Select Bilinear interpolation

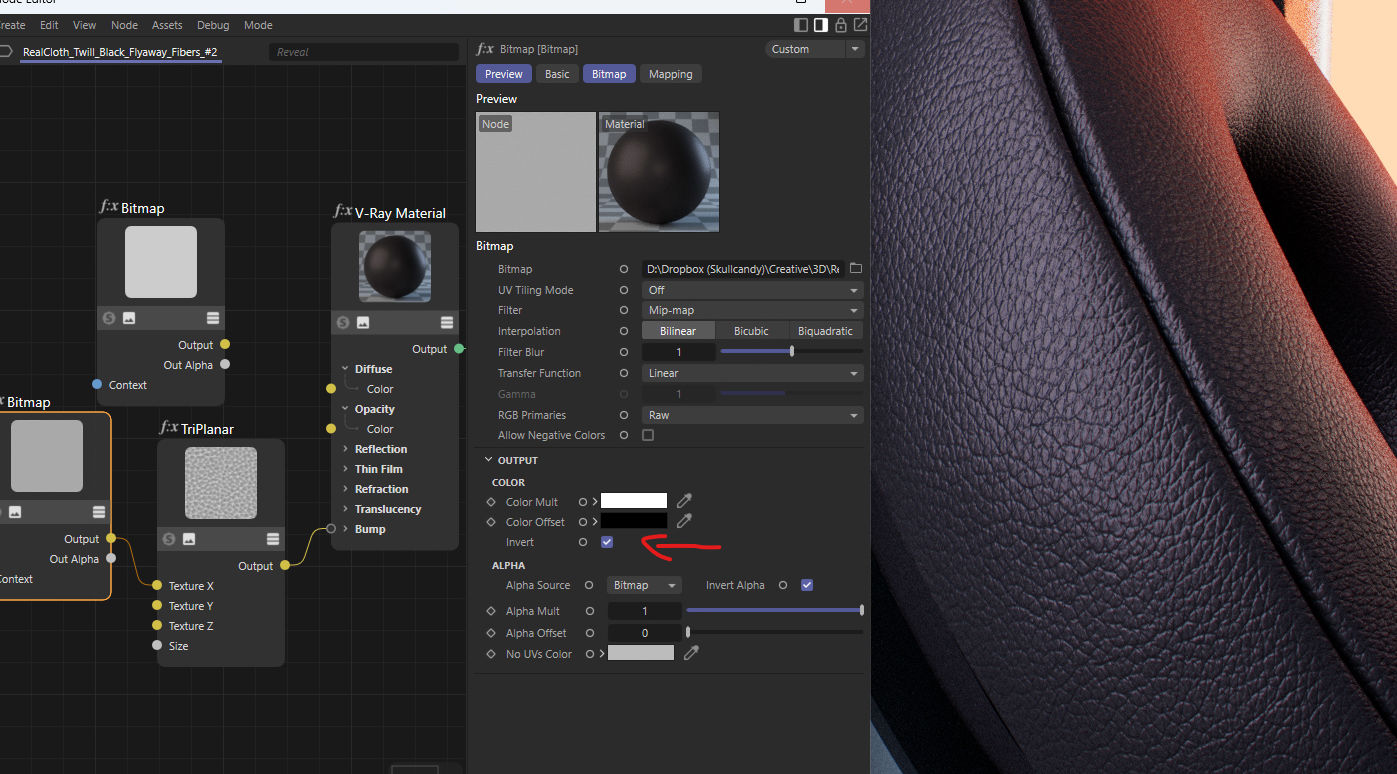678,331
